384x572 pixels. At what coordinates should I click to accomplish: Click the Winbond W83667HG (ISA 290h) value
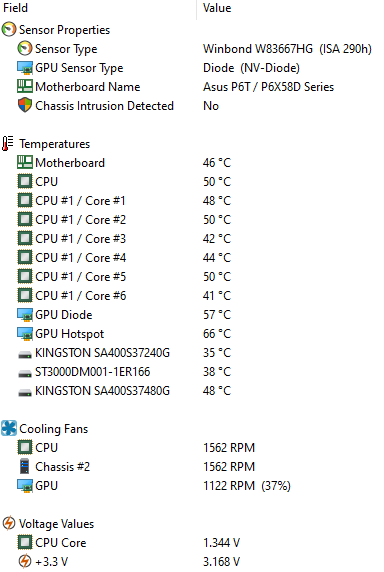(x=287, y=49)
